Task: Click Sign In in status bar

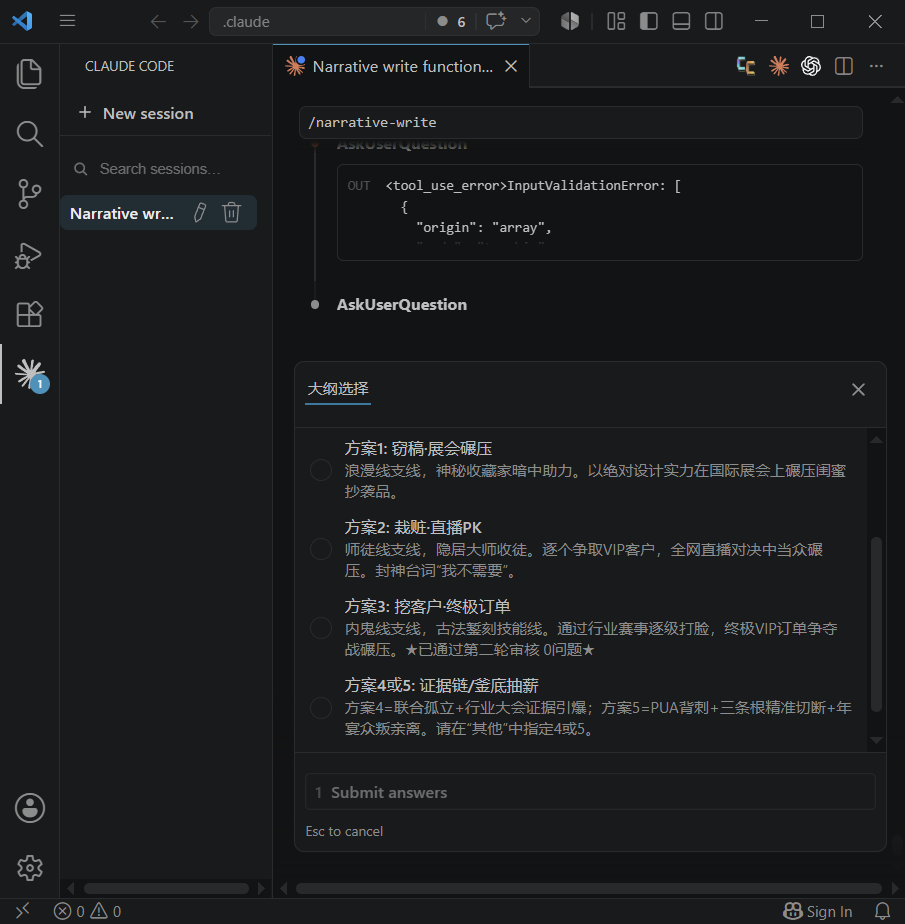Action: [x=818, y=912]
